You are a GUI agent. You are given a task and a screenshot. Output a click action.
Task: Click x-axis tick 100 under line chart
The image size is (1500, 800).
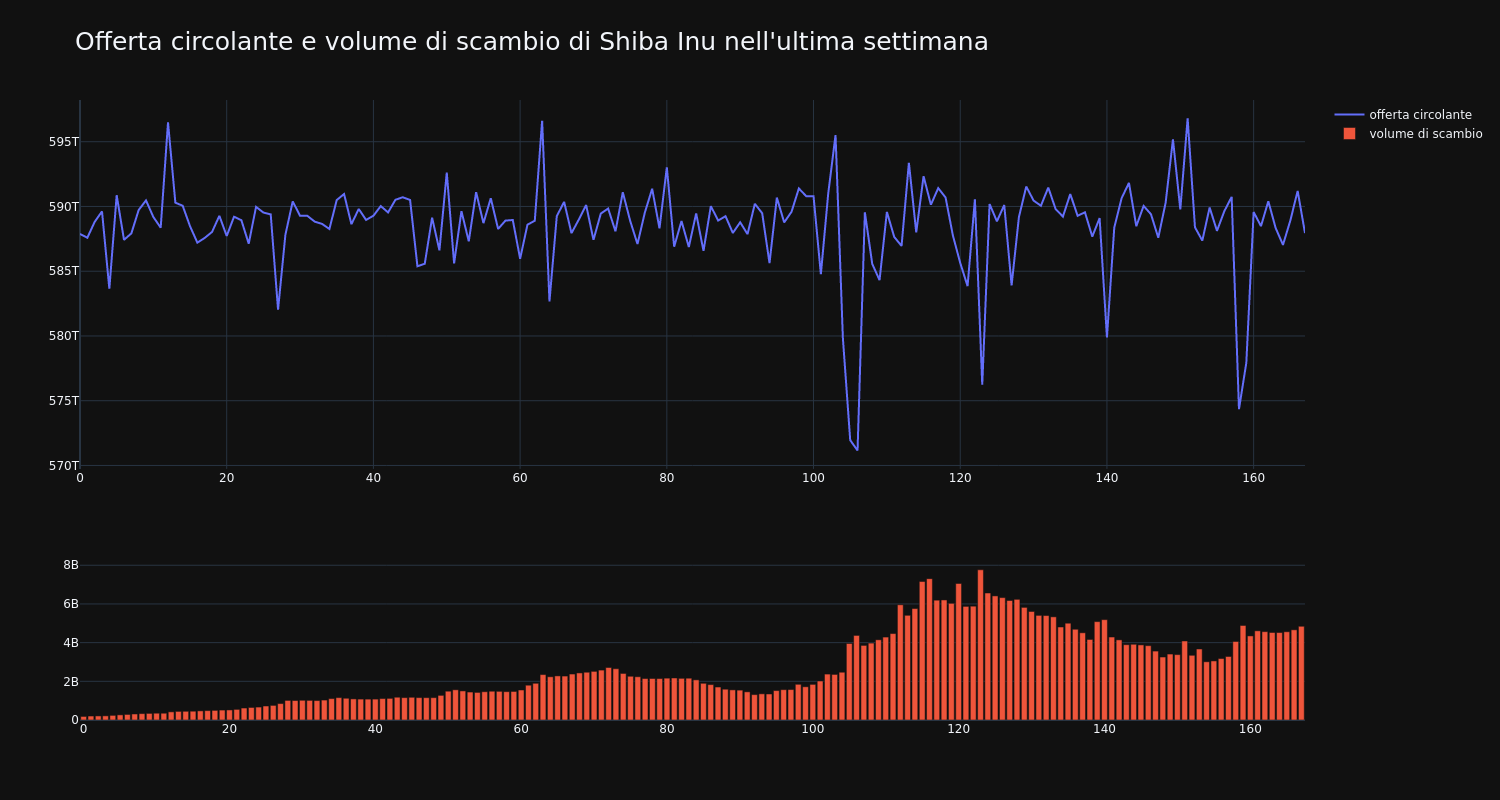(813, 478)
